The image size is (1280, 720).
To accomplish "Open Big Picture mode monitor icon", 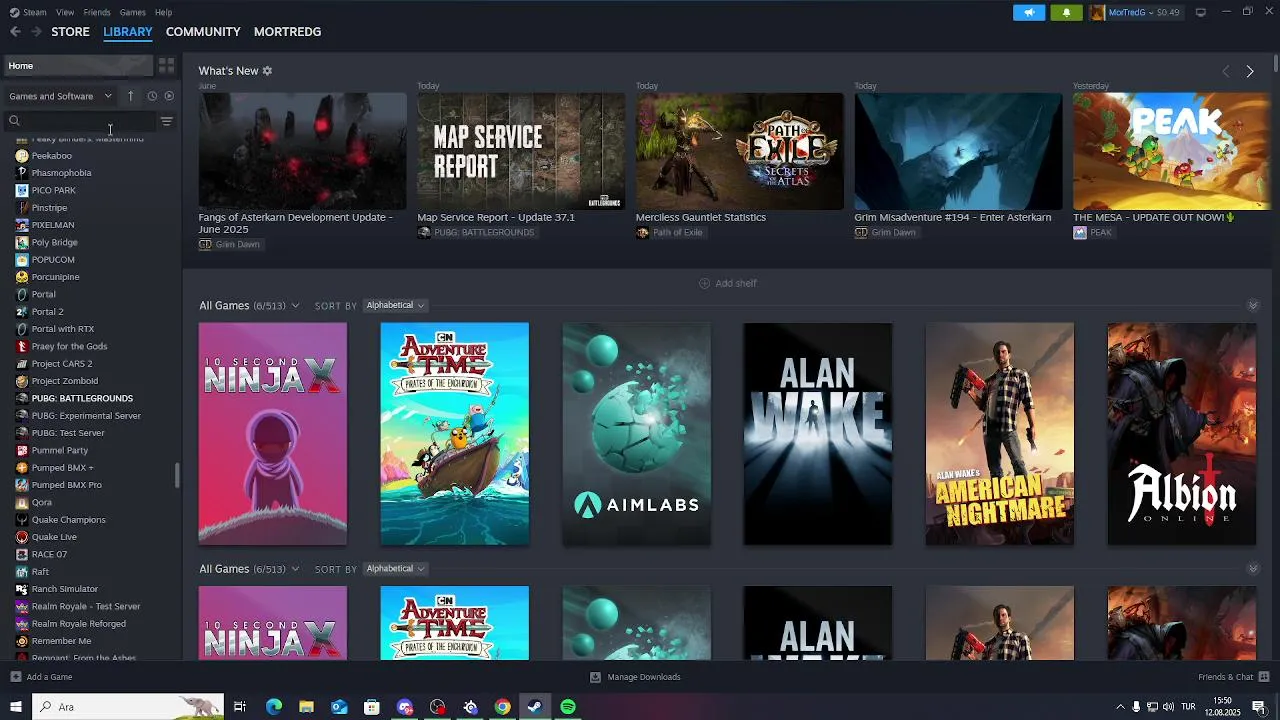I will pos(1201,12).
